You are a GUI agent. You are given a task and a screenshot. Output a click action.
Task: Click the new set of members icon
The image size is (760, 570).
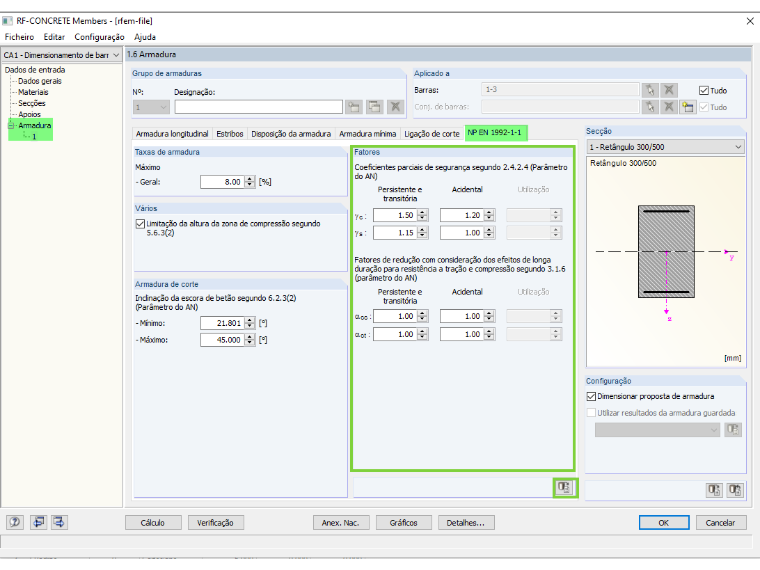(x=688, y=107)
